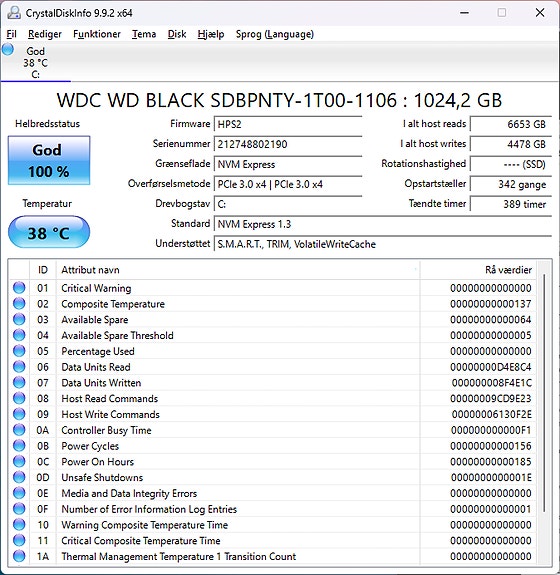
Task: Open the Sprog (Language) menu
Action: pyautogui.click(x=275, y=34)
